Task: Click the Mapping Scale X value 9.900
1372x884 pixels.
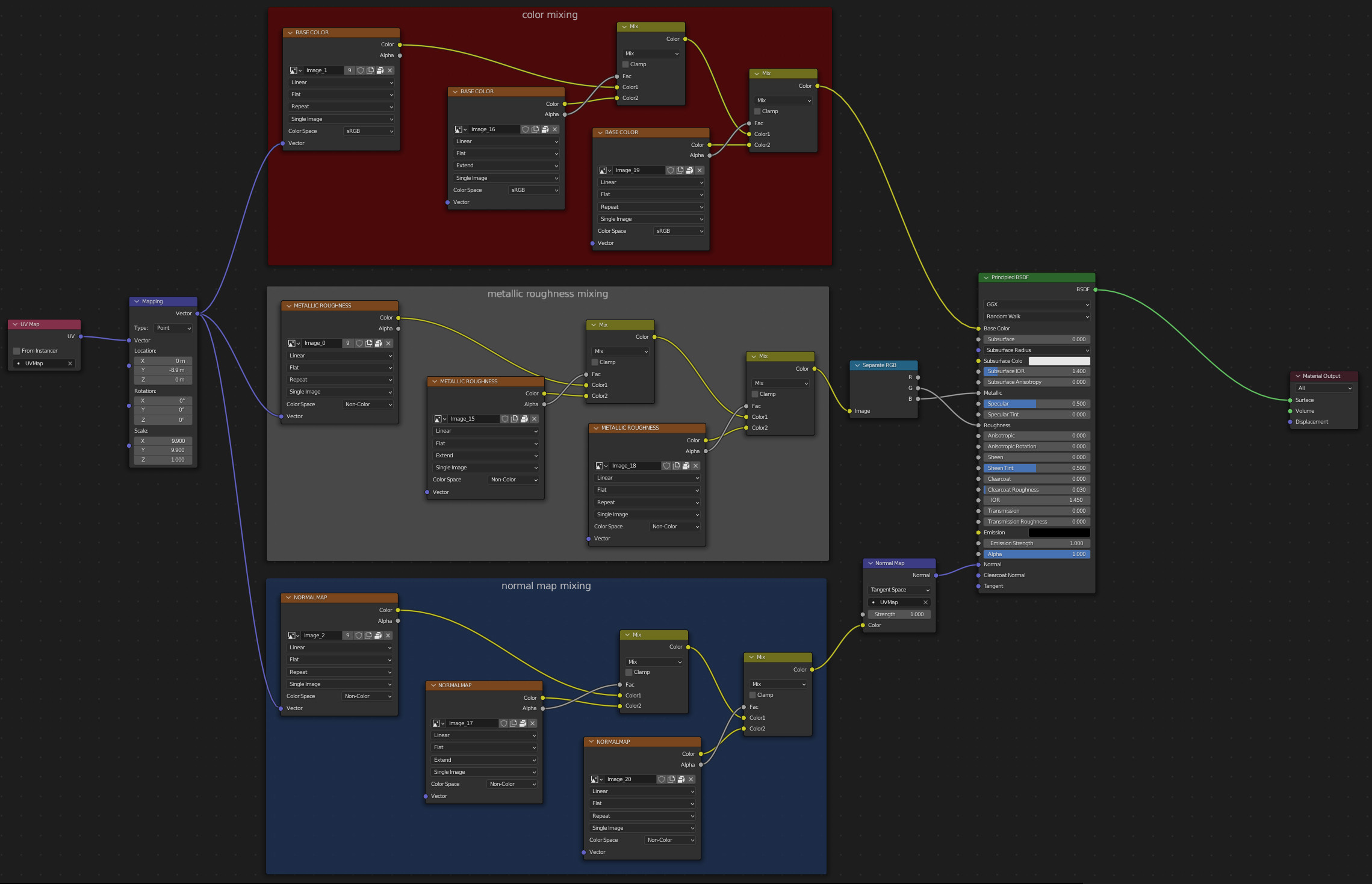Action: 163,441
